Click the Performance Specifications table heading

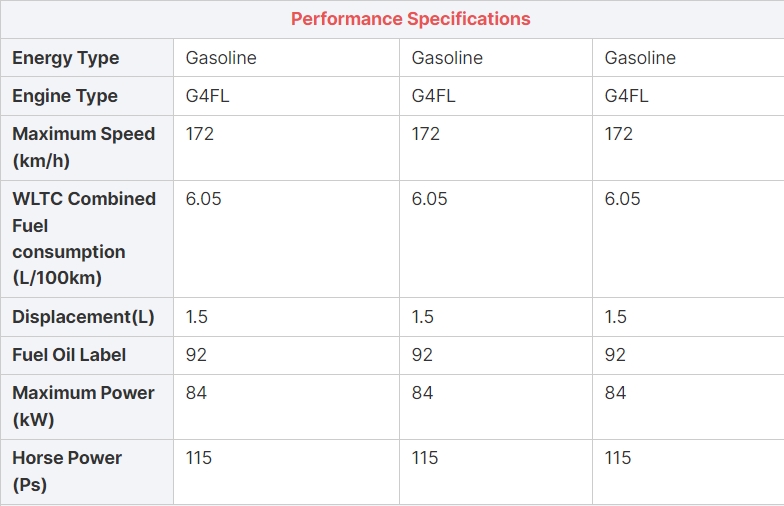(x=410, y=19)
